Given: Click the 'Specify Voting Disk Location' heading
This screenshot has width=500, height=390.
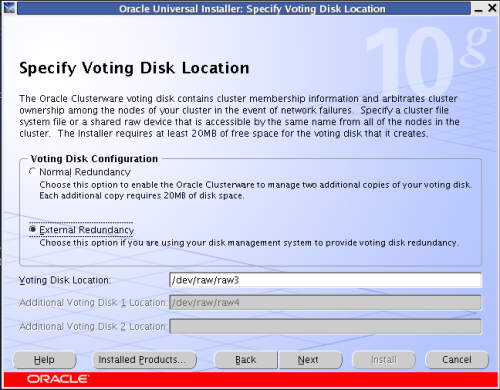Looking at the screenshot, I should (x=134, y=68).
